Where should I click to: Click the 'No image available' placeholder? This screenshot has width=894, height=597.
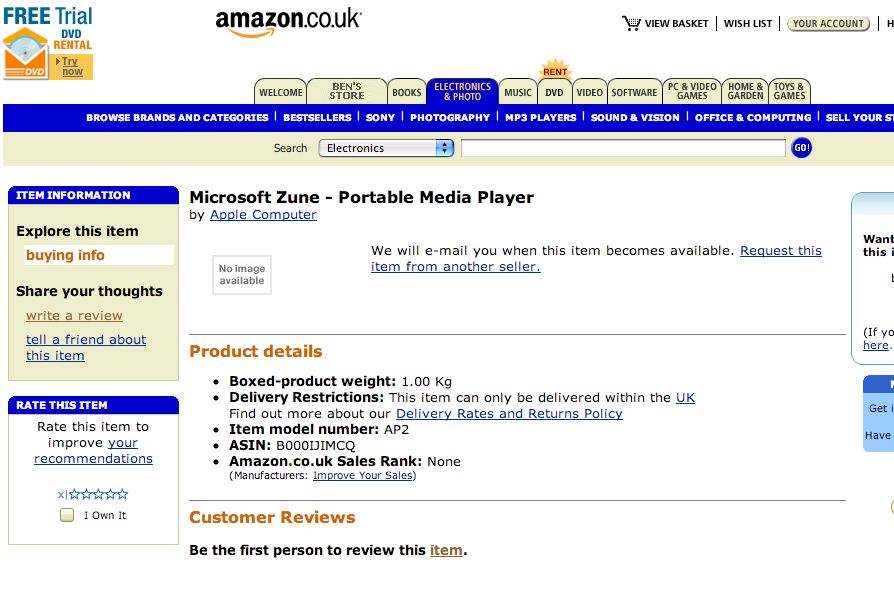click(240, 274)
